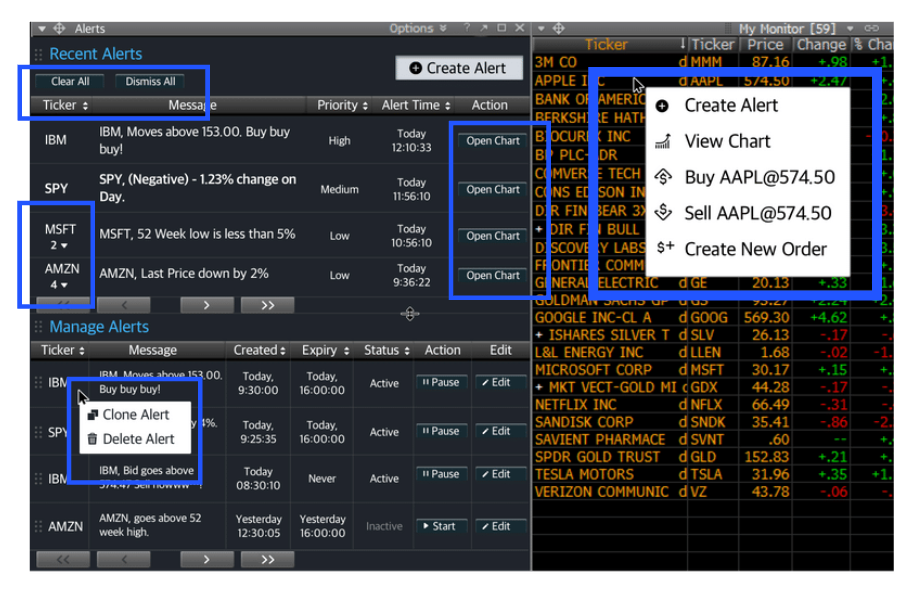This screenshot has height=596, width=910.
Task: Go to next page of Manage Alerts
Action: point(207,559)
